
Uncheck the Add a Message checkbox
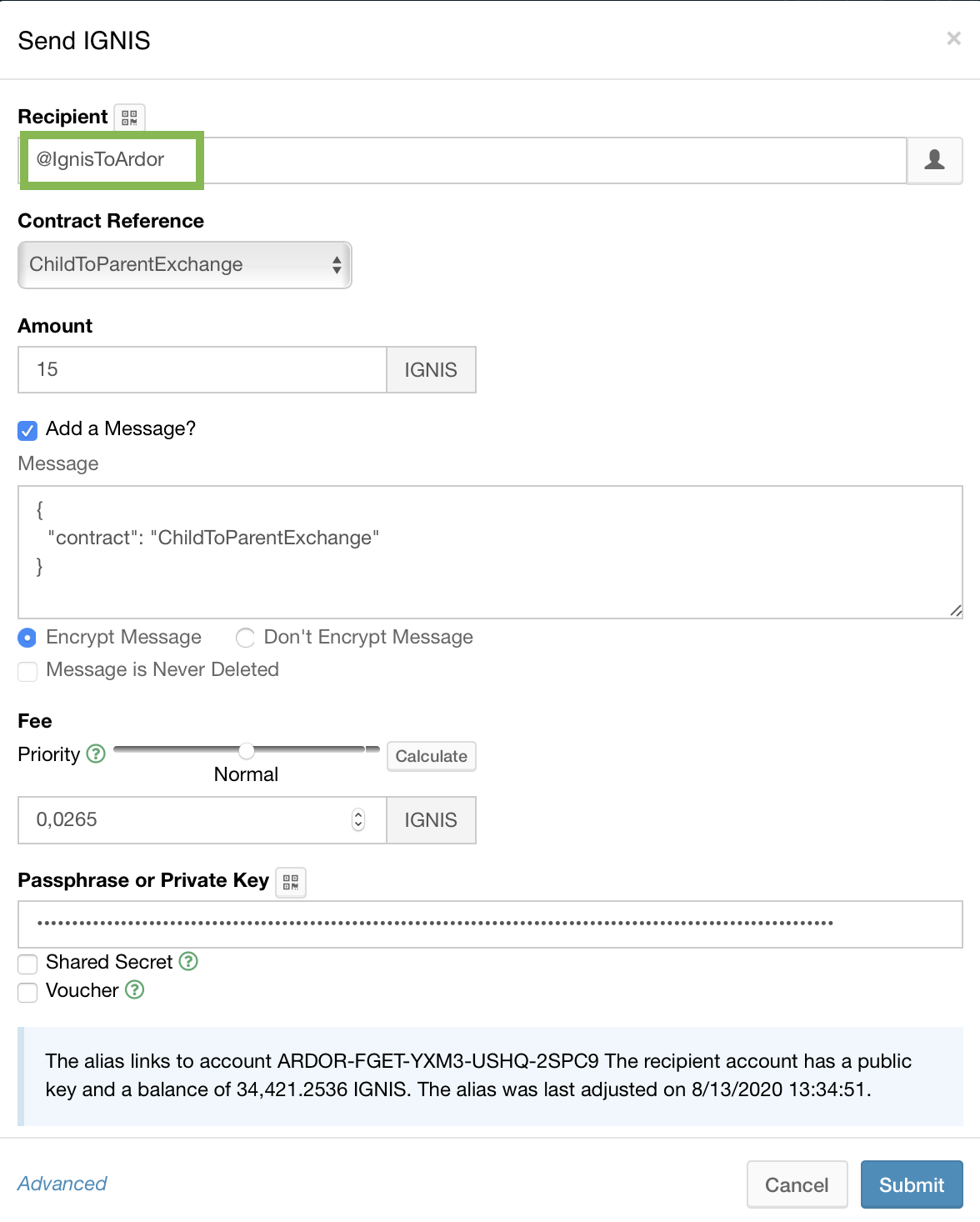point(27,430)
